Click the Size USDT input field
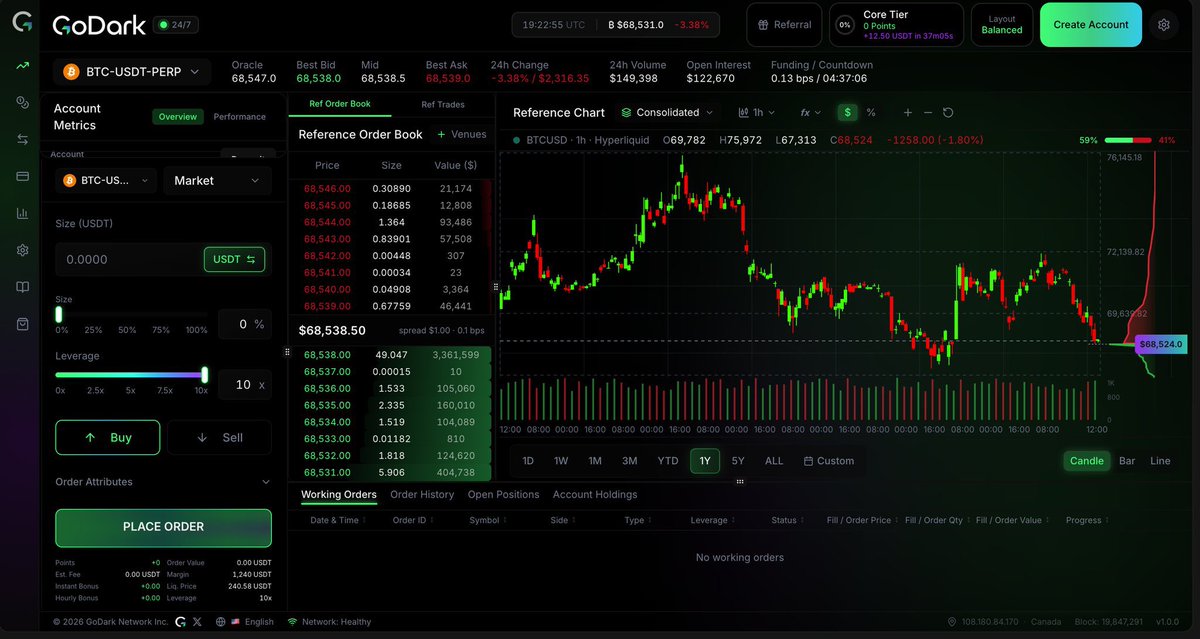Screen dimensions: 1200x639 128,259
